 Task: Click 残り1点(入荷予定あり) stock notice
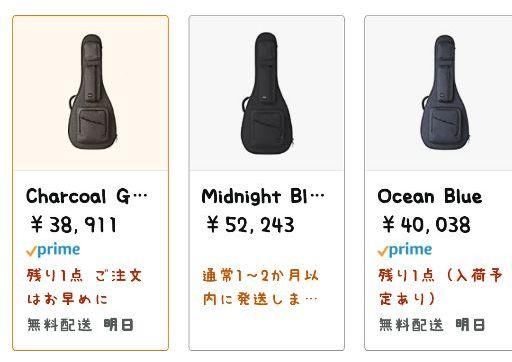440,287
